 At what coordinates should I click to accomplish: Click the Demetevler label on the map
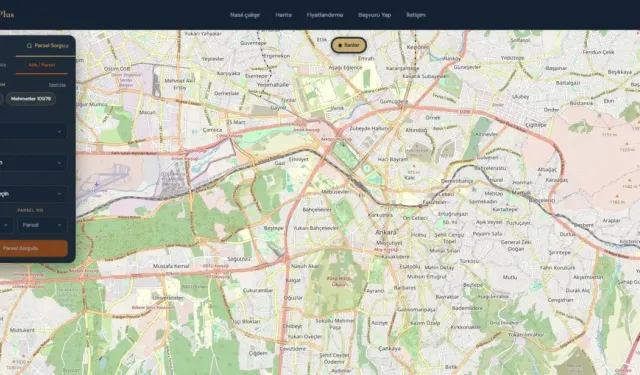coord(227,93)
